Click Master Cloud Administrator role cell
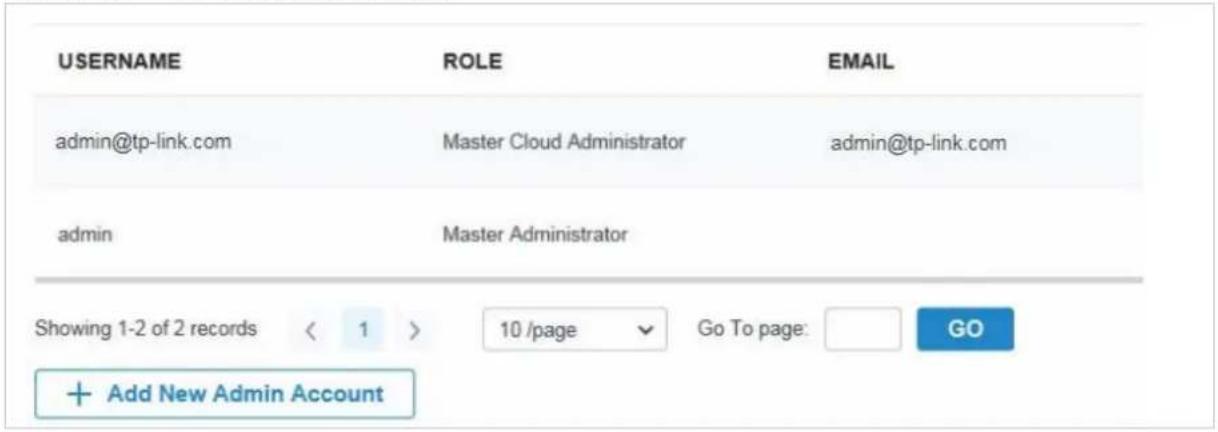 pos(564,142)
